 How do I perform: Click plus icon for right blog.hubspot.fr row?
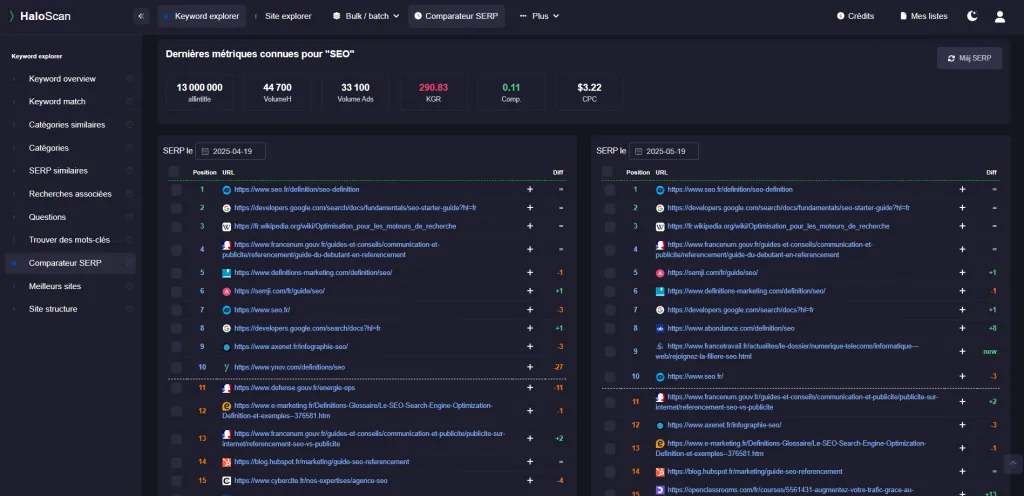point(962,471)
